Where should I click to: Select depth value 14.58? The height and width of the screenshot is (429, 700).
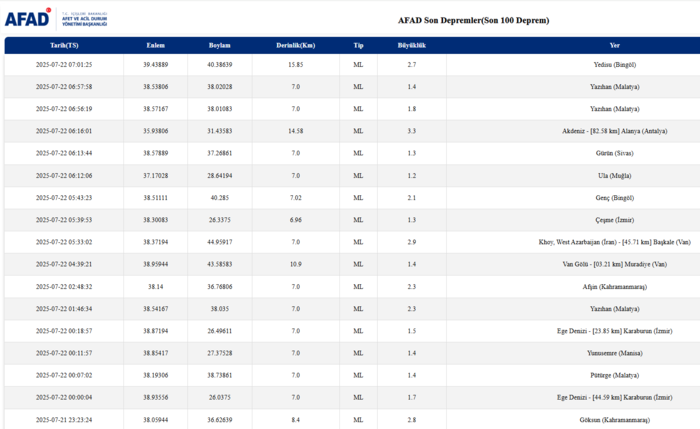296,131
